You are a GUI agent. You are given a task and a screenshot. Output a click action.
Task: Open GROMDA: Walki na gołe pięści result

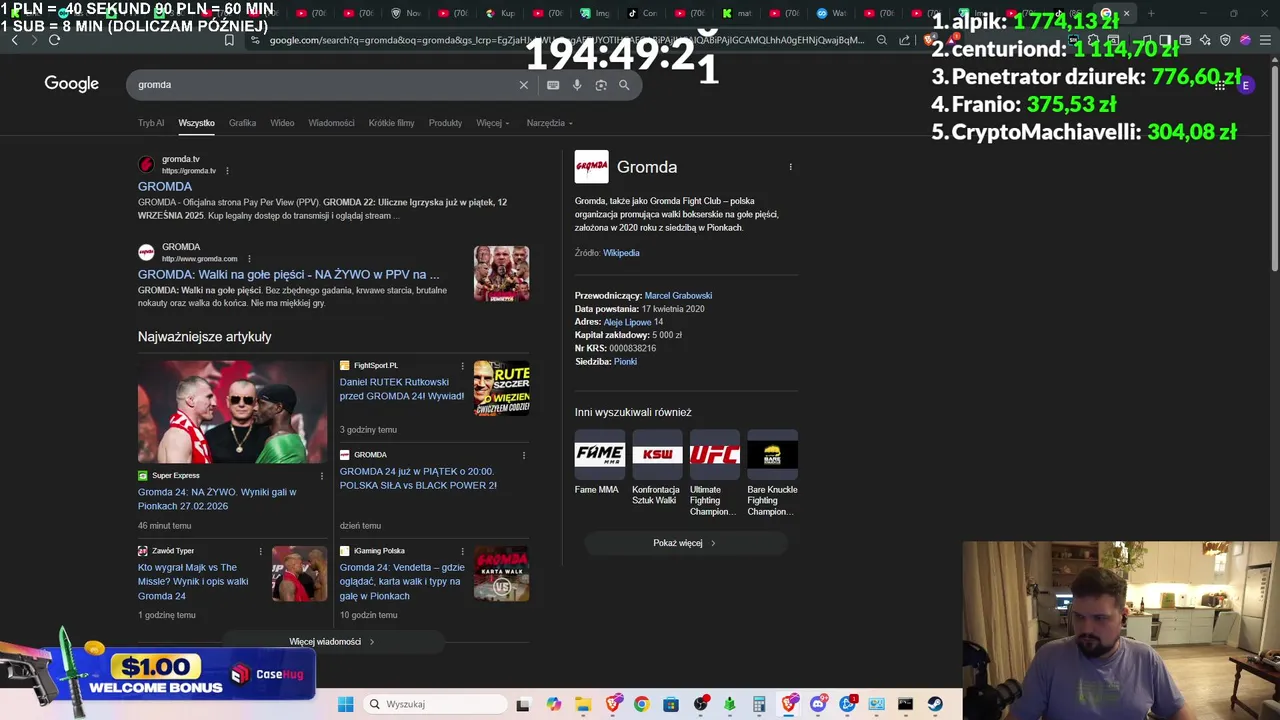288,274
